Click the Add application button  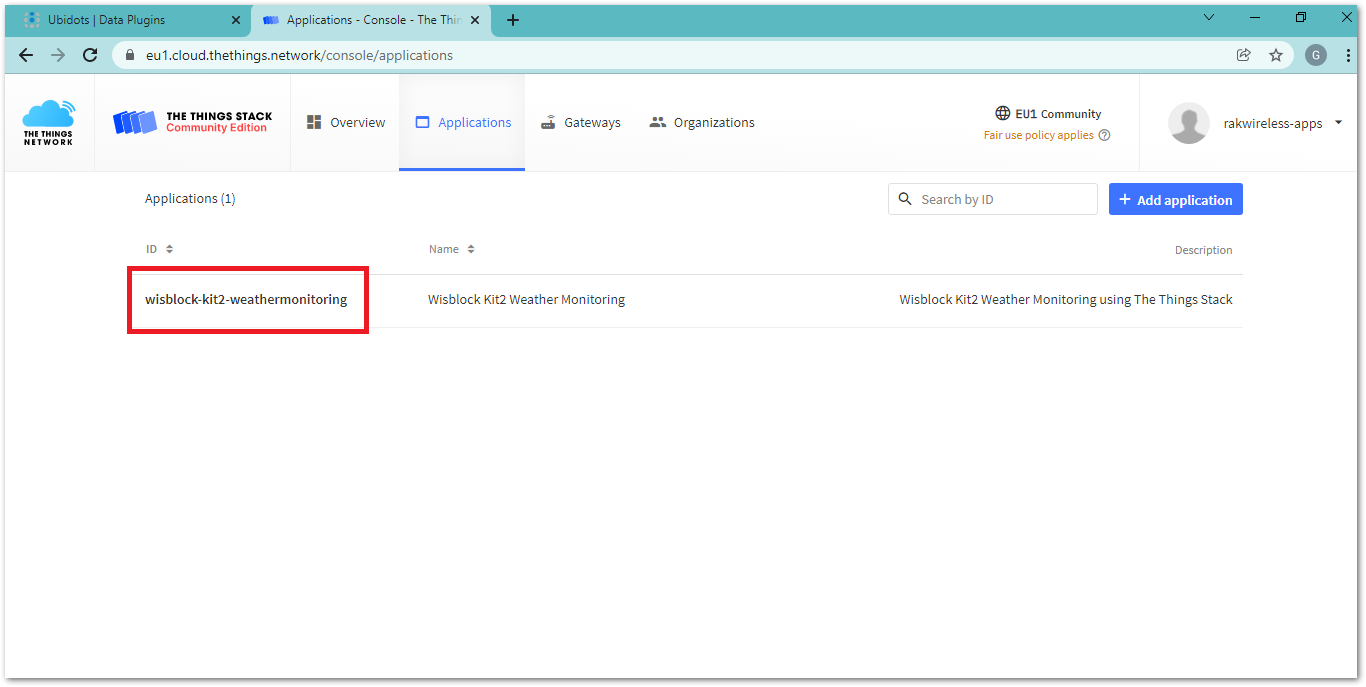pyautogui.click(x=1175, y=200)
